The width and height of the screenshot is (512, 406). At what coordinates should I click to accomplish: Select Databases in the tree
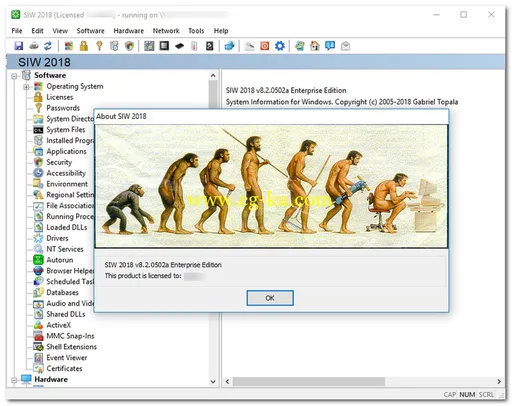[62, 292]
